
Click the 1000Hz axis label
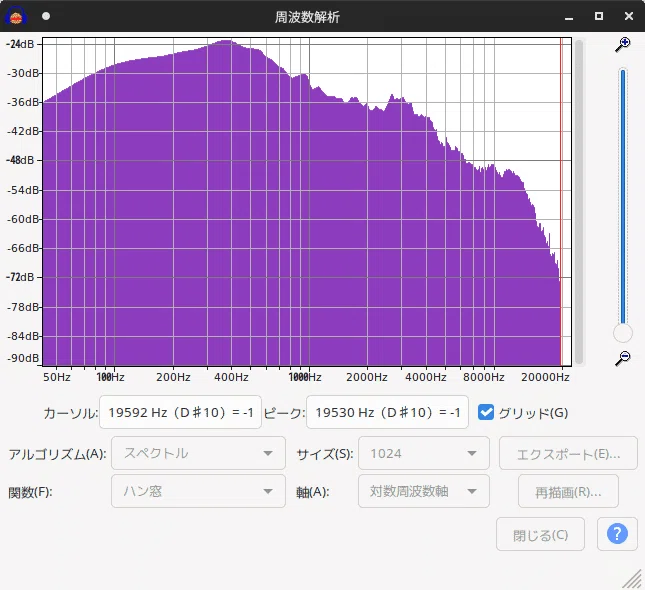coord(305,377)
